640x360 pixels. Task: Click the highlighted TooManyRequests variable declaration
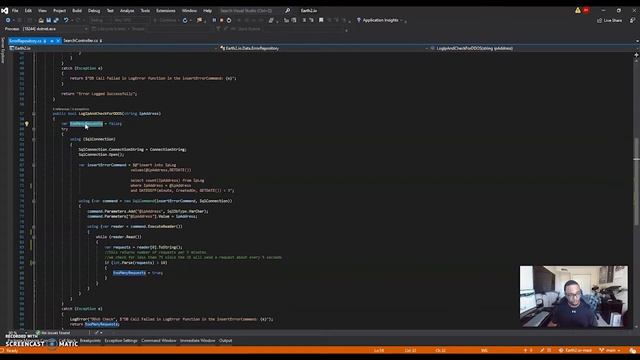tap(86, 124)
